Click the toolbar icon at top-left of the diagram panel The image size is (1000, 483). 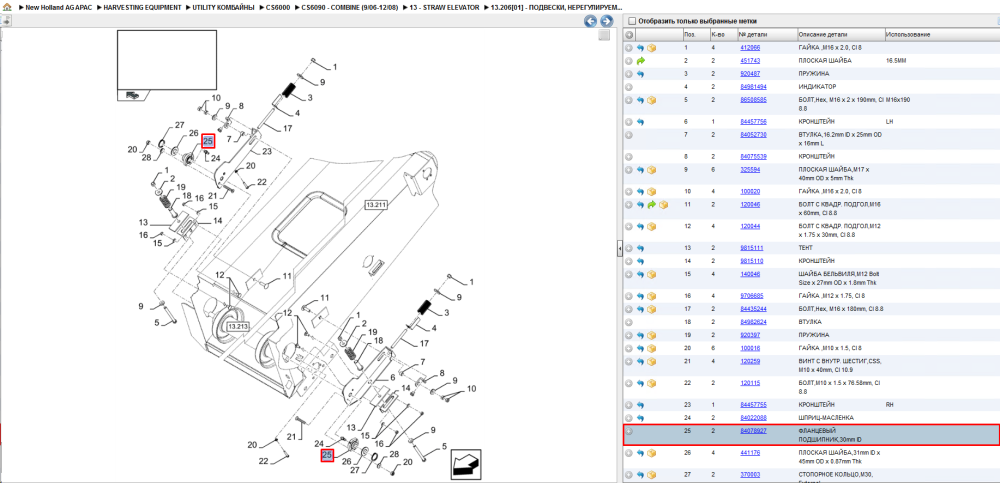pos(6,21)
